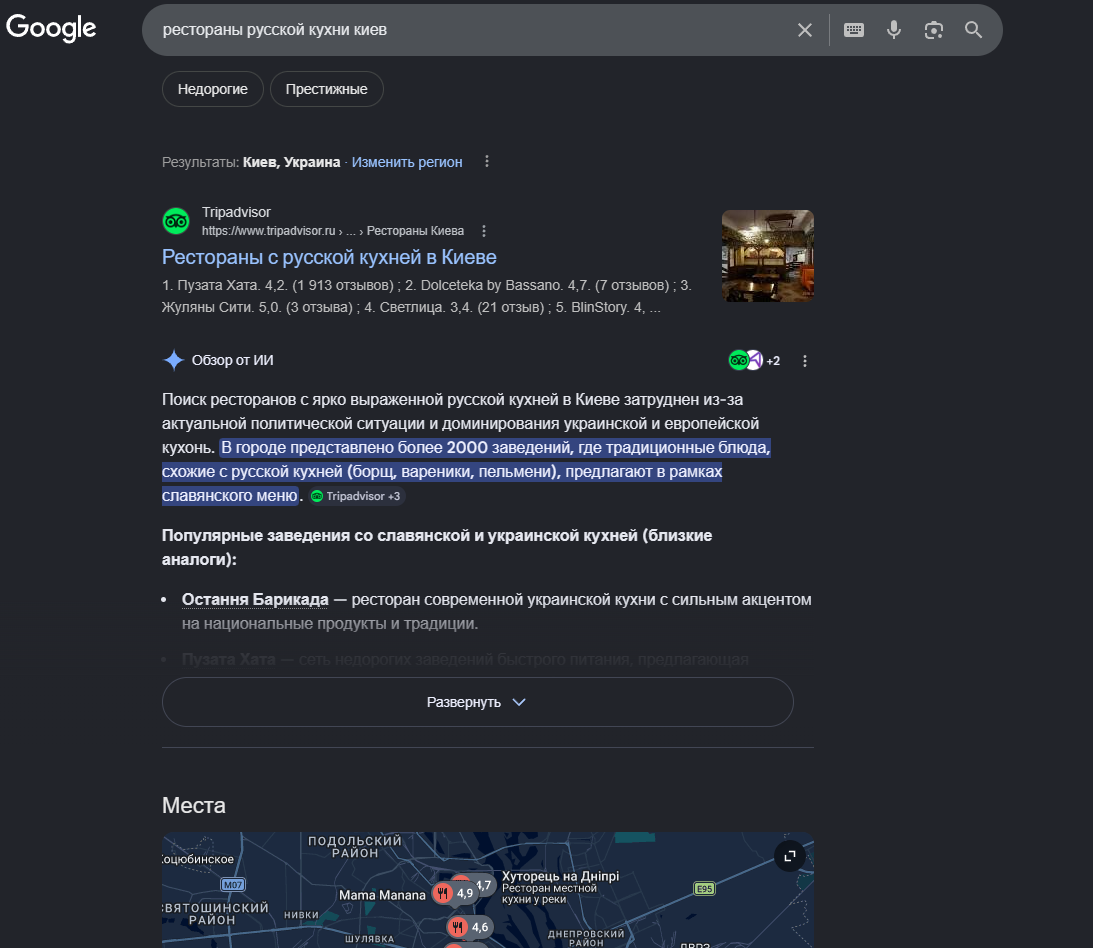
Task: Click the Tripadvisor +3 source chip
Action: tap(356, 496)
